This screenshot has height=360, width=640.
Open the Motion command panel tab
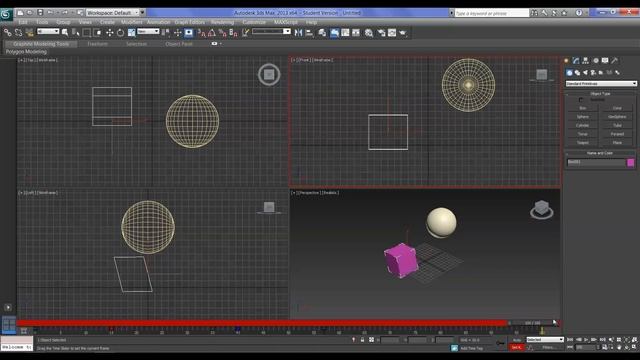[x=596, y=60]
